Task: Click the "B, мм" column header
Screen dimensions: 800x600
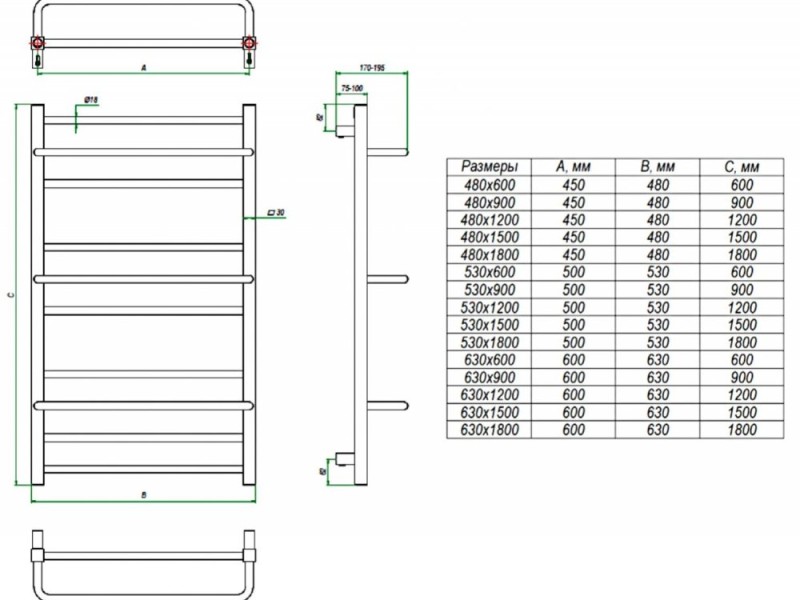Action: pyautogui.click(x=657, y=167)
